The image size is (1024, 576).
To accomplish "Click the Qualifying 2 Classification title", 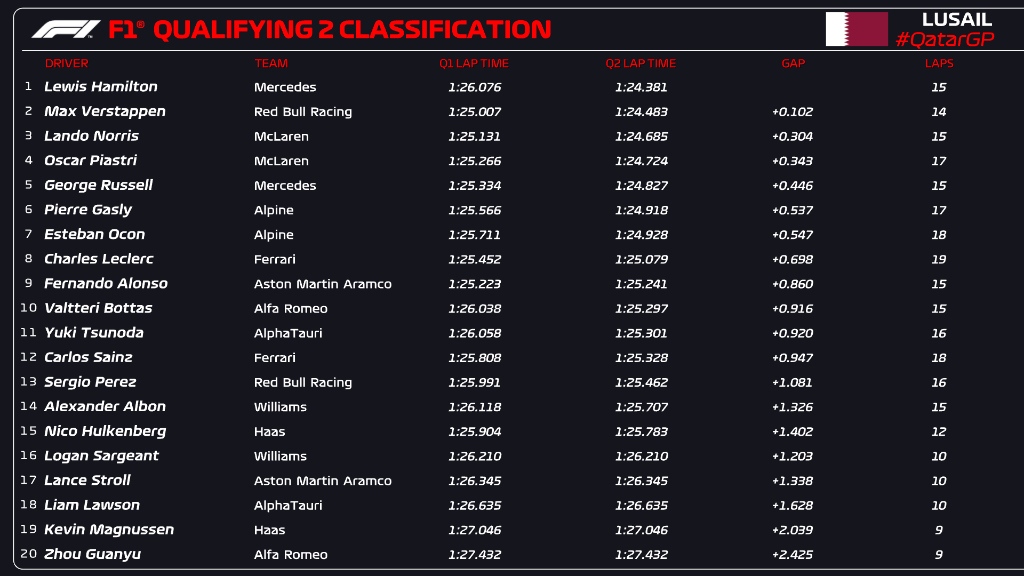I will click(x=330, y=29).
